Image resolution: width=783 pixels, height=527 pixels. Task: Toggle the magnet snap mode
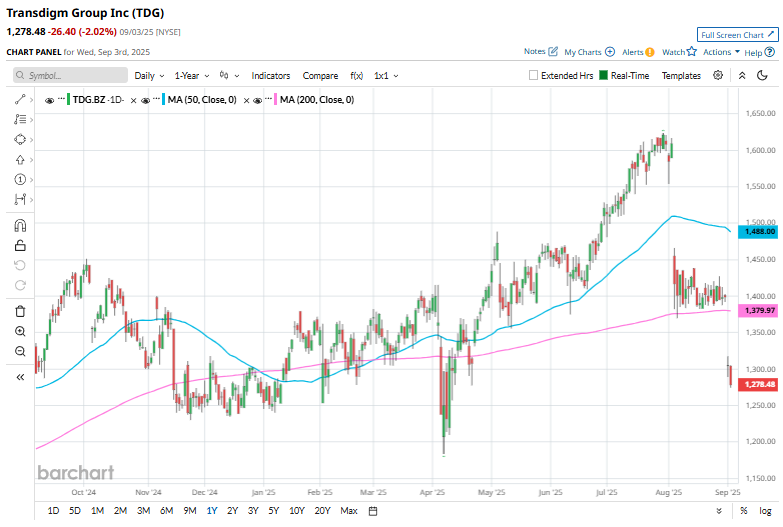point(20,226)
